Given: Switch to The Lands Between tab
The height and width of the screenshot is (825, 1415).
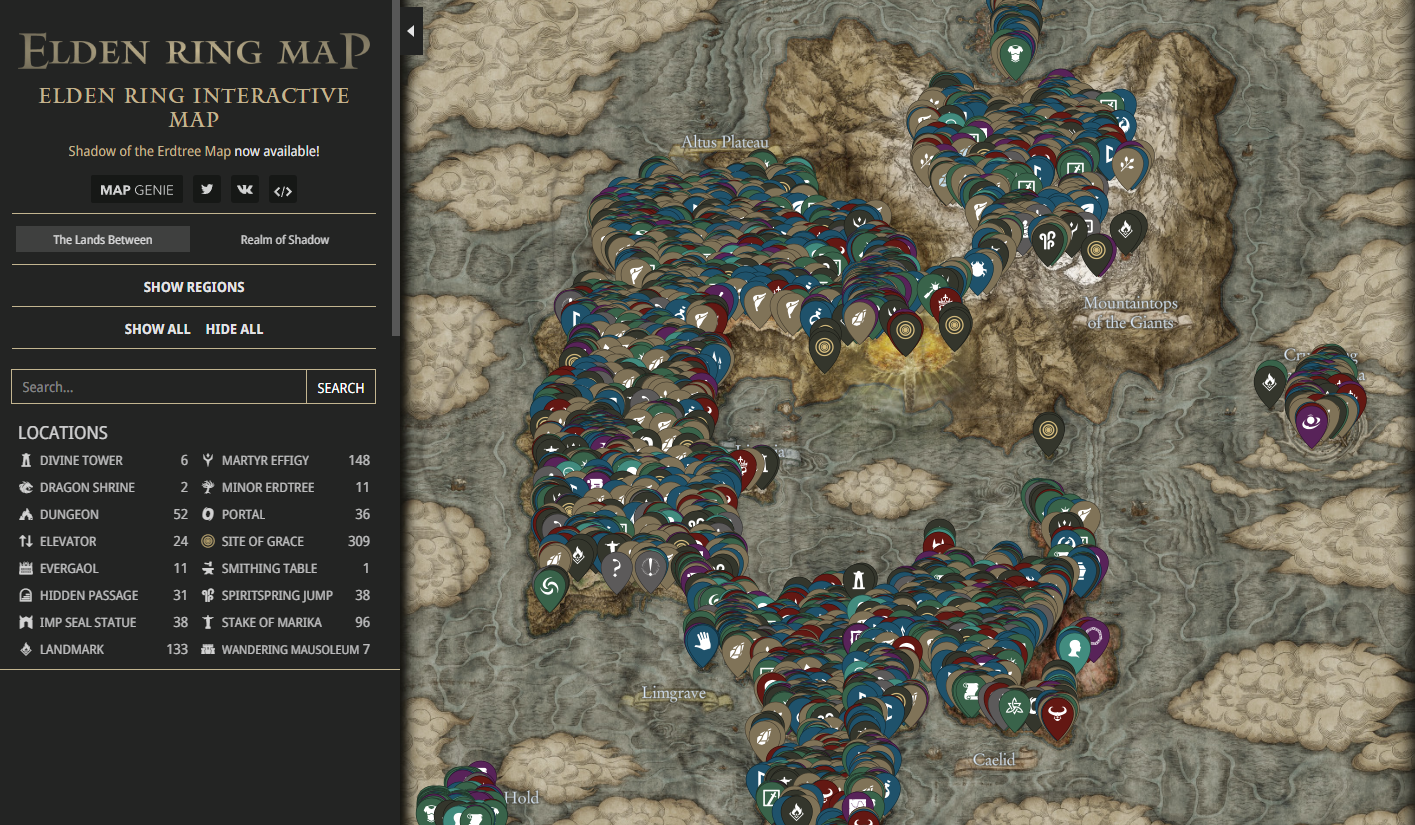Looking at the screenshot, I should click(103, 239).
